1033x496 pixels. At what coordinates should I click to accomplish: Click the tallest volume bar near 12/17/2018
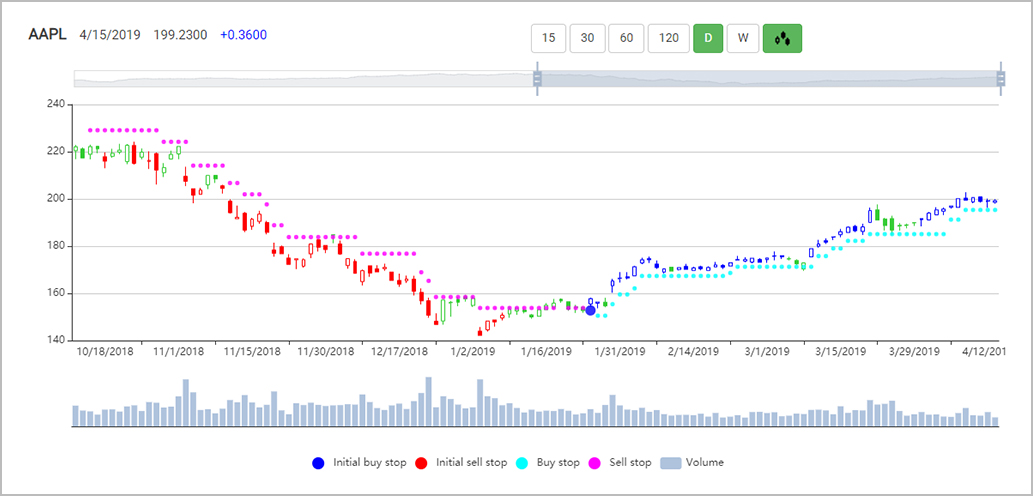coord(429,402)
